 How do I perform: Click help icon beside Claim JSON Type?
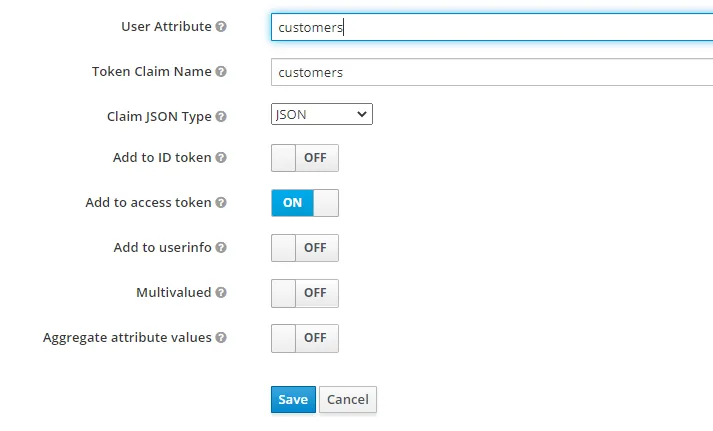click(221, 117)
